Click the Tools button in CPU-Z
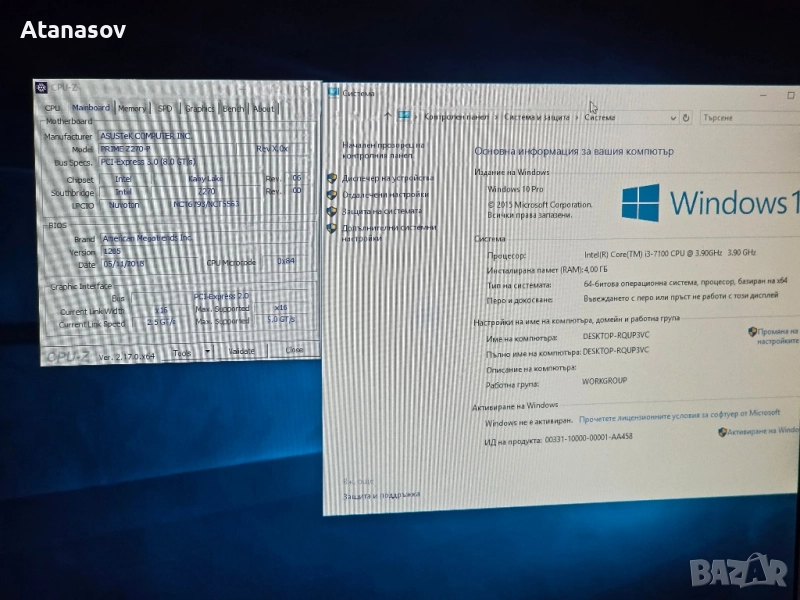Image resolution: width=800 pixels, height=600 pixels. [x=183, y=352]
